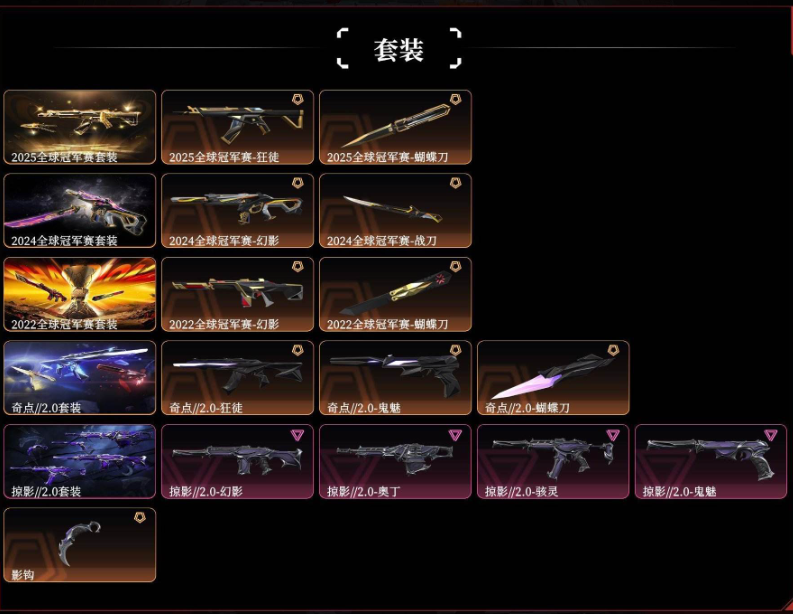This screenshot has width=793, height=614.
Task: Click tier badge on 影钩 karambit card
Action: (140, 517)
